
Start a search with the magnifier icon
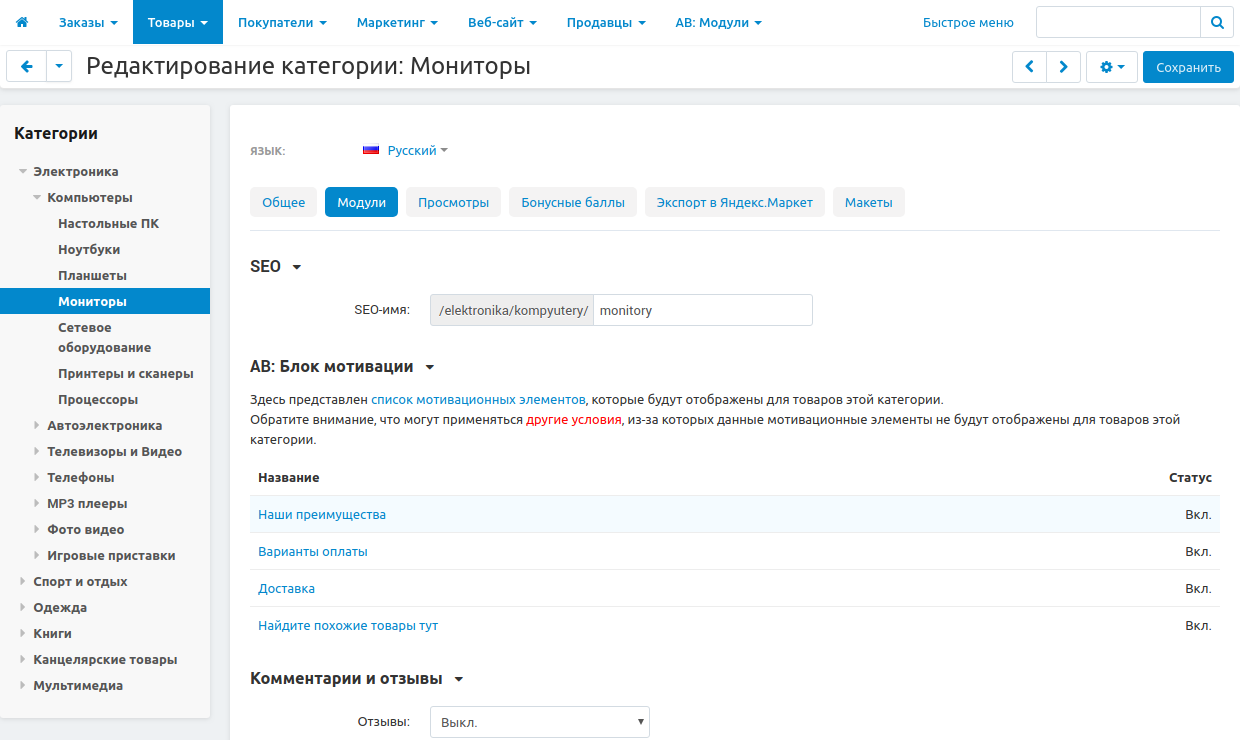pyautogui.click(x=1216, y=21)
